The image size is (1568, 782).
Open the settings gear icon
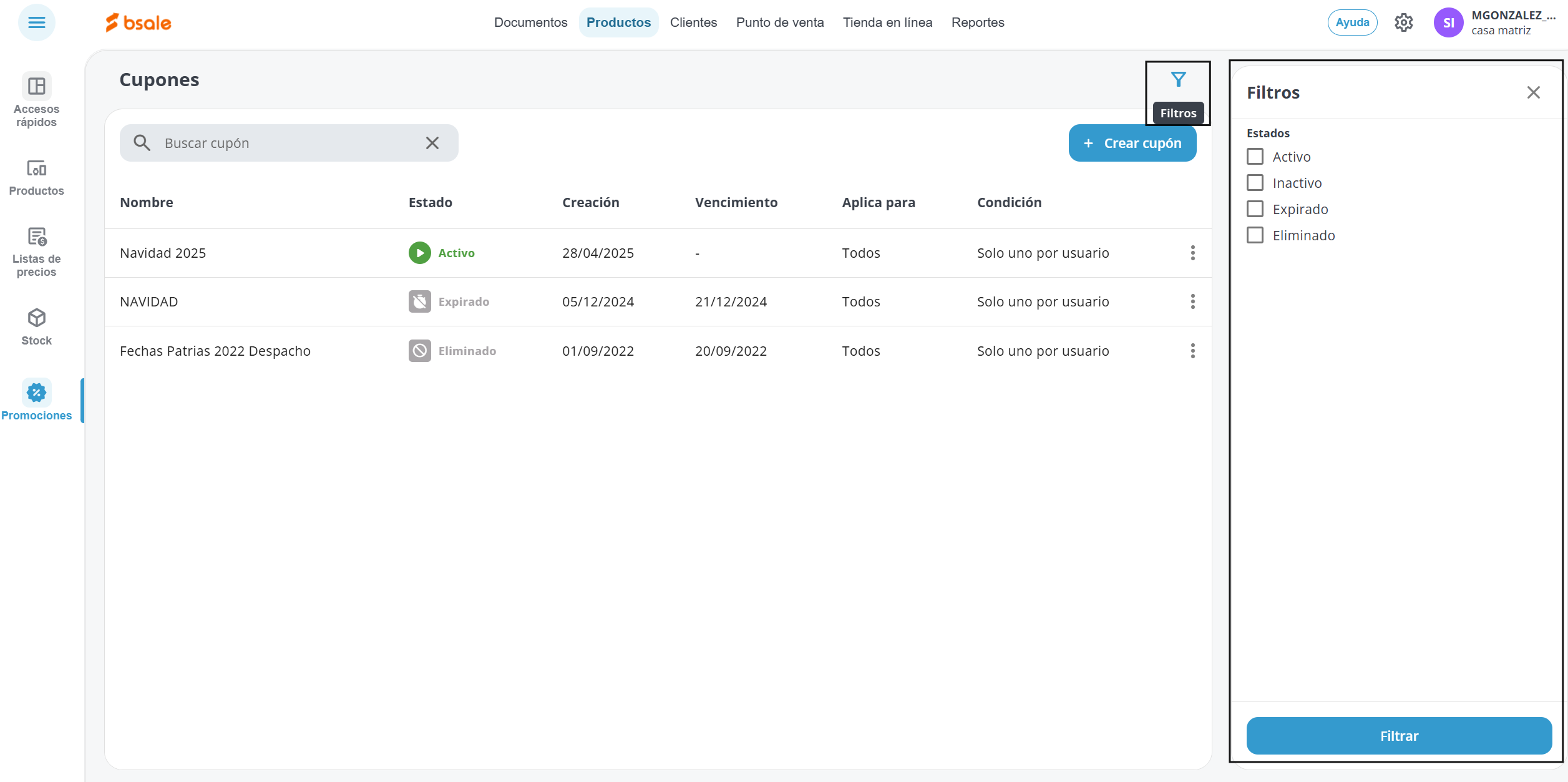[1403, 22]
